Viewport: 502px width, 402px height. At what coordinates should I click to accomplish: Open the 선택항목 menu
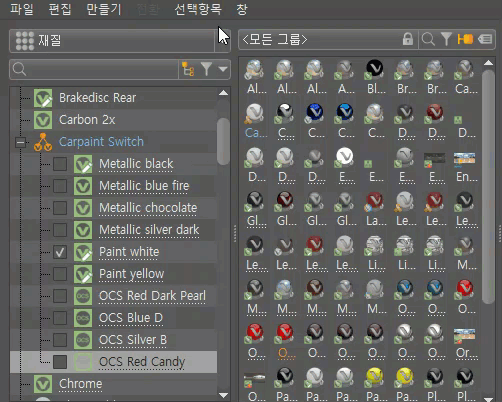[x=198, y=9]
